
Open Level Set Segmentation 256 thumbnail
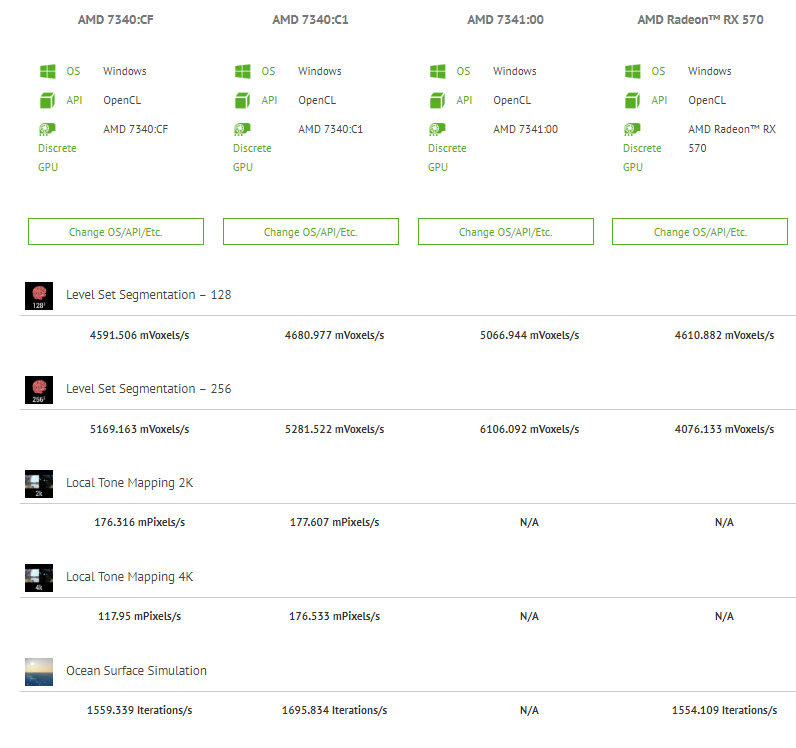tap(39, 390)
